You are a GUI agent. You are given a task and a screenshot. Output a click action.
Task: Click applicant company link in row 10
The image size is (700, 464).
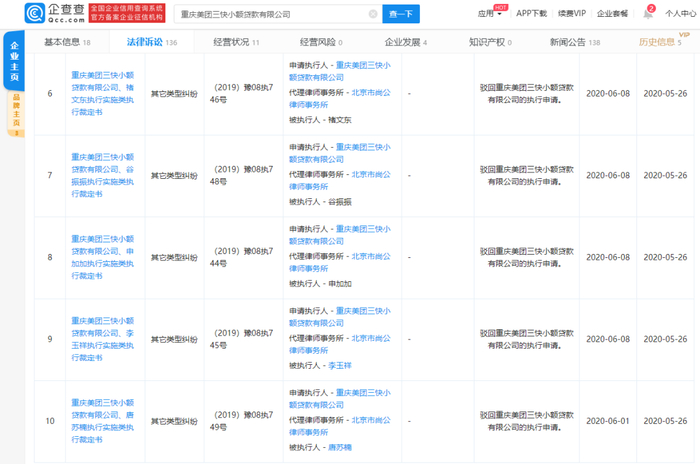click(340, 399)
